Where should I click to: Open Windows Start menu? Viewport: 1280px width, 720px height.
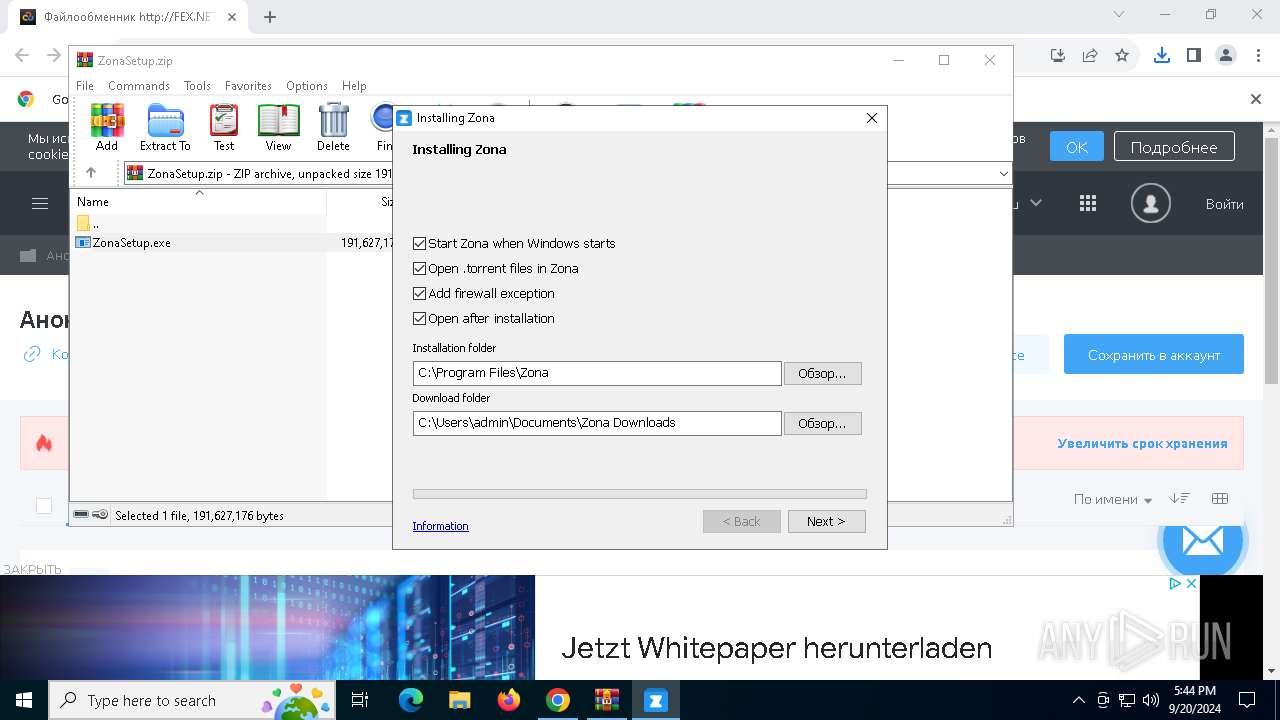coord(24,700)
